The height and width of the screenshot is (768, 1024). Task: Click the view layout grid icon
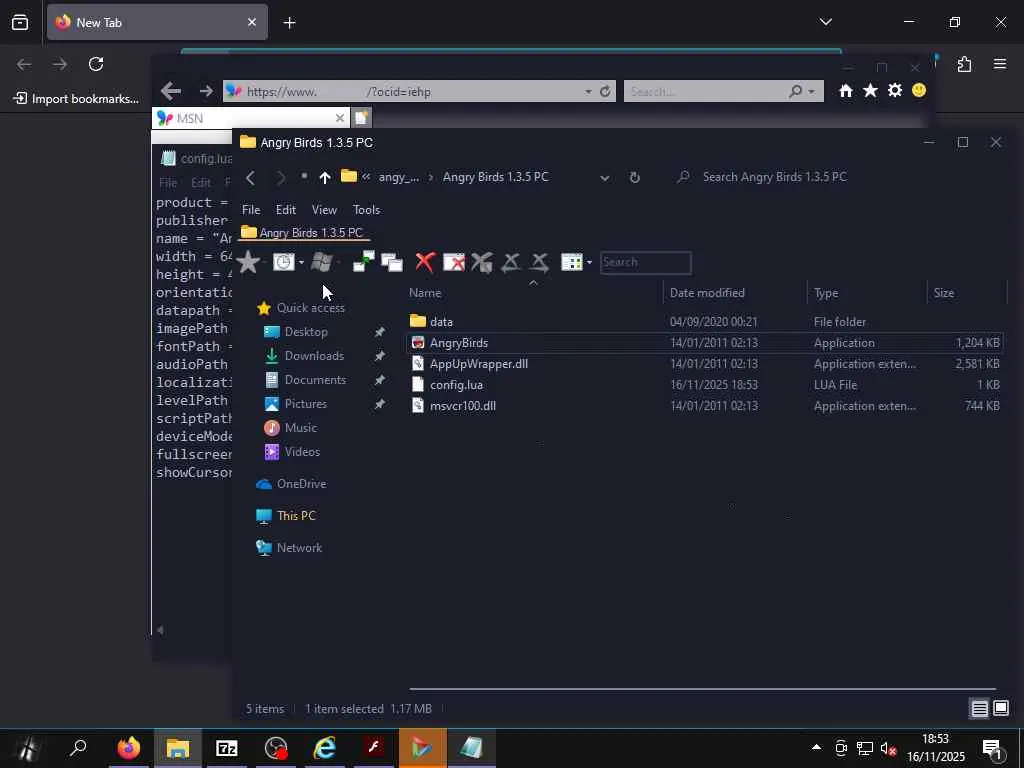tap(572, 262)
